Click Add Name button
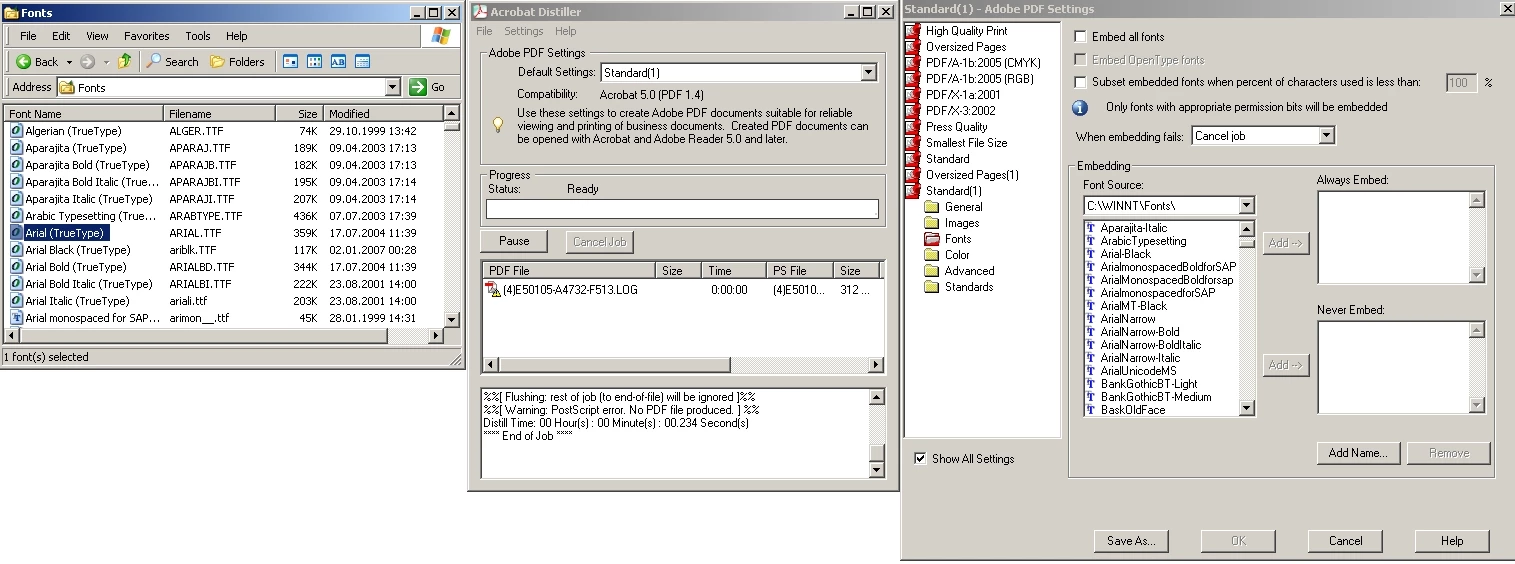Image resolution: width=1515 pixels, height=564 pixels. (x=1357, y=453)
